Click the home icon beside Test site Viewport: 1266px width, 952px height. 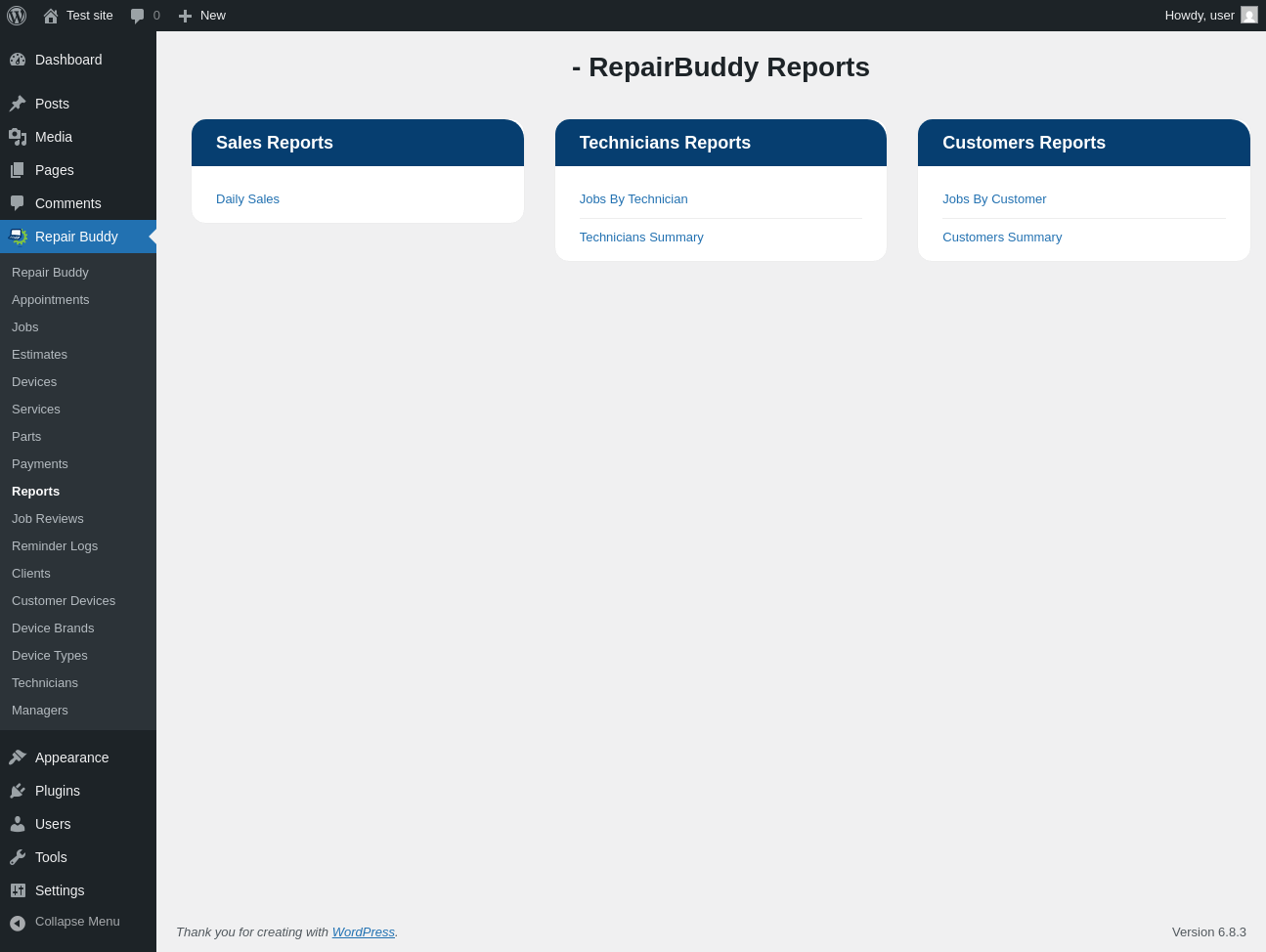pos(51,16)
